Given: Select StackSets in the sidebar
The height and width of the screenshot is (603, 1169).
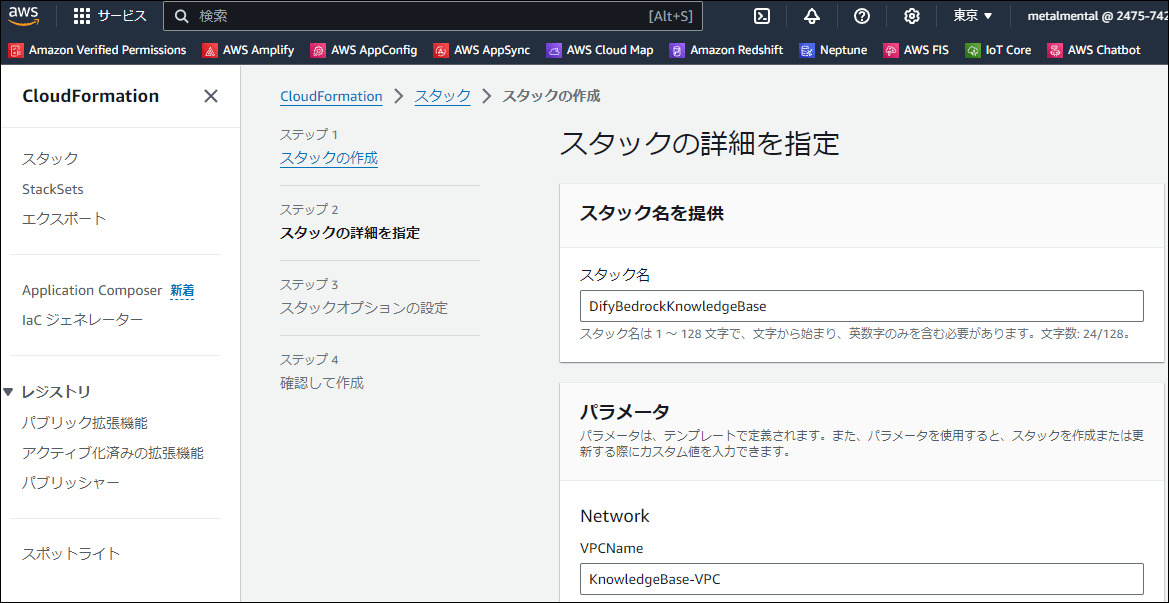Looking at the screenshot, I should (53, 189).
